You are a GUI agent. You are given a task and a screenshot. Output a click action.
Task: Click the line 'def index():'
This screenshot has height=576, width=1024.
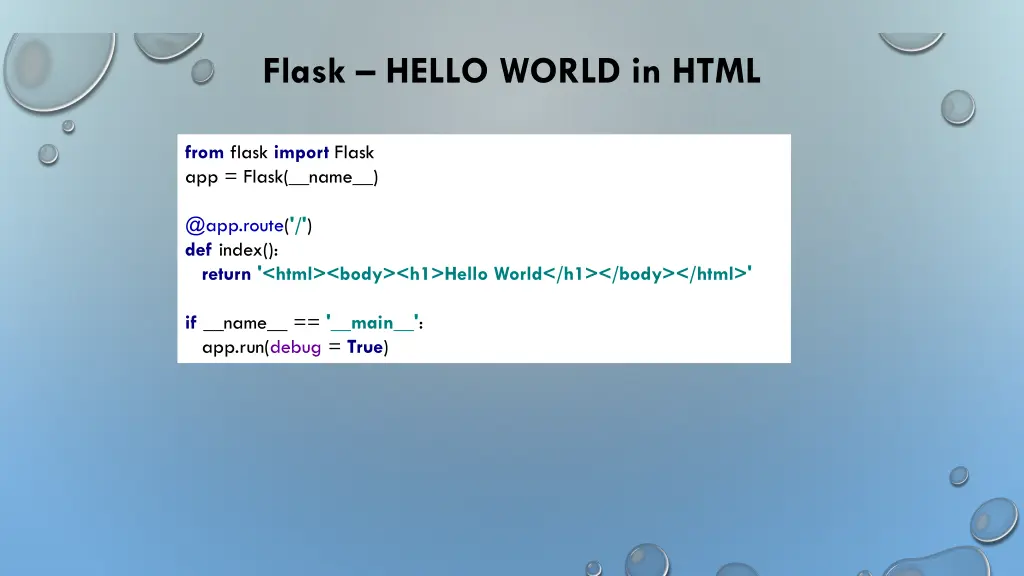(x=231, y=250)
